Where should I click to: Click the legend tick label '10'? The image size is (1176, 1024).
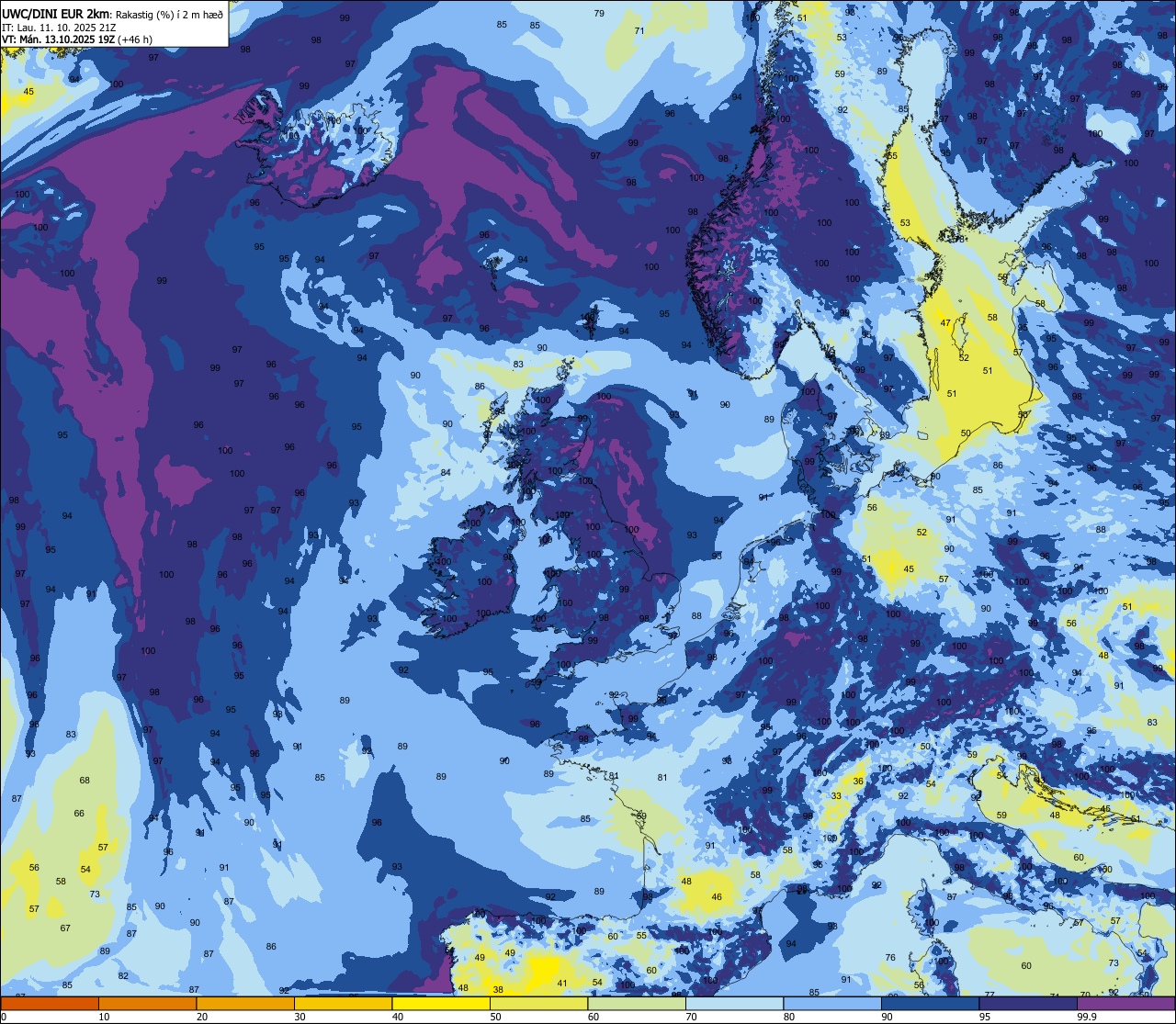(104, 1017)
